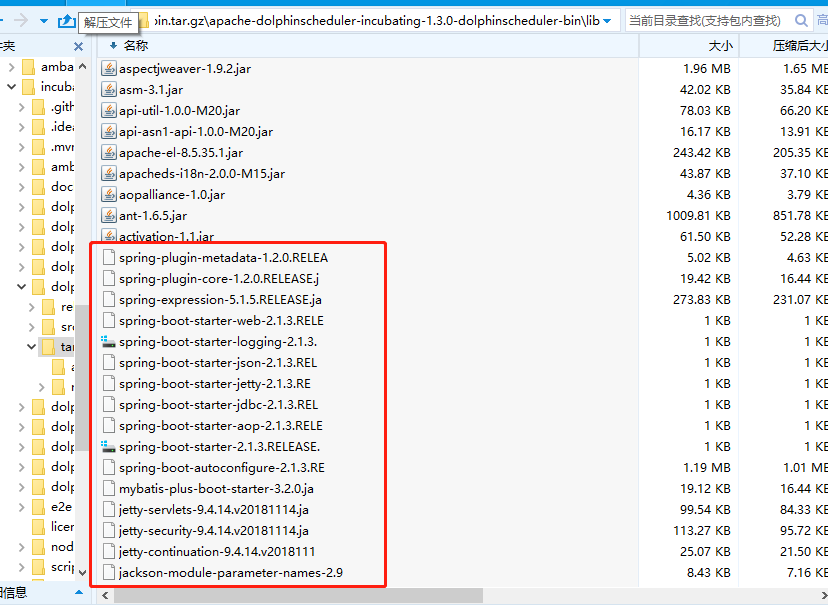Click the spring-boot-starter-jdbc-2.1.3 file icon
The image size is (828, 605).
click(109, 404)
